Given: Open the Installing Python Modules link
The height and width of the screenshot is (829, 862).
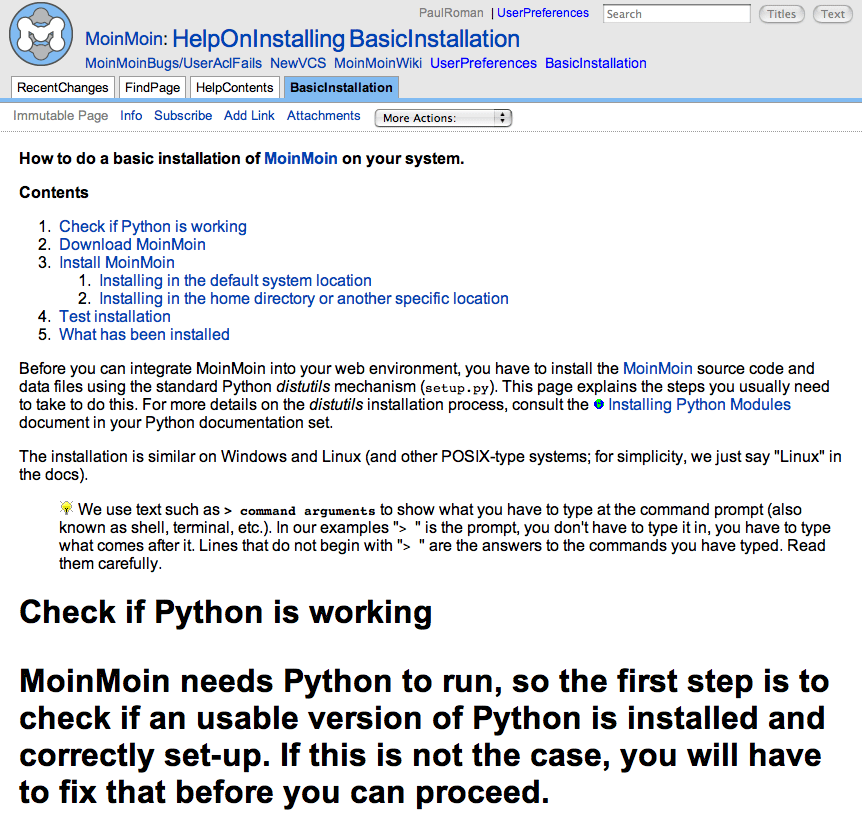Looking at the screenshot, I should click(x=699, y=405).
